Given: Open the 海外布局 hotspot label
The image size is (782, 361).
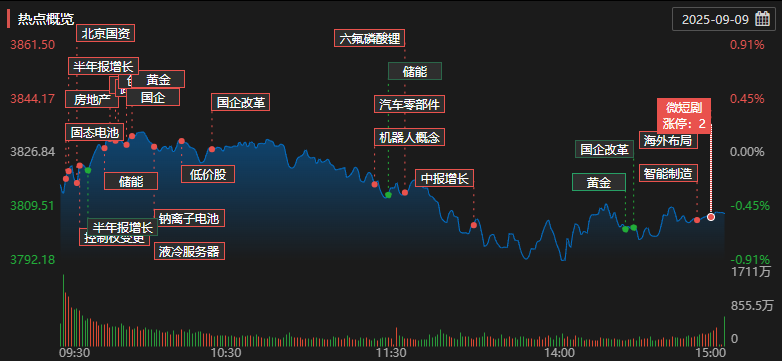Looking at the screenshot, I should 668,140.
